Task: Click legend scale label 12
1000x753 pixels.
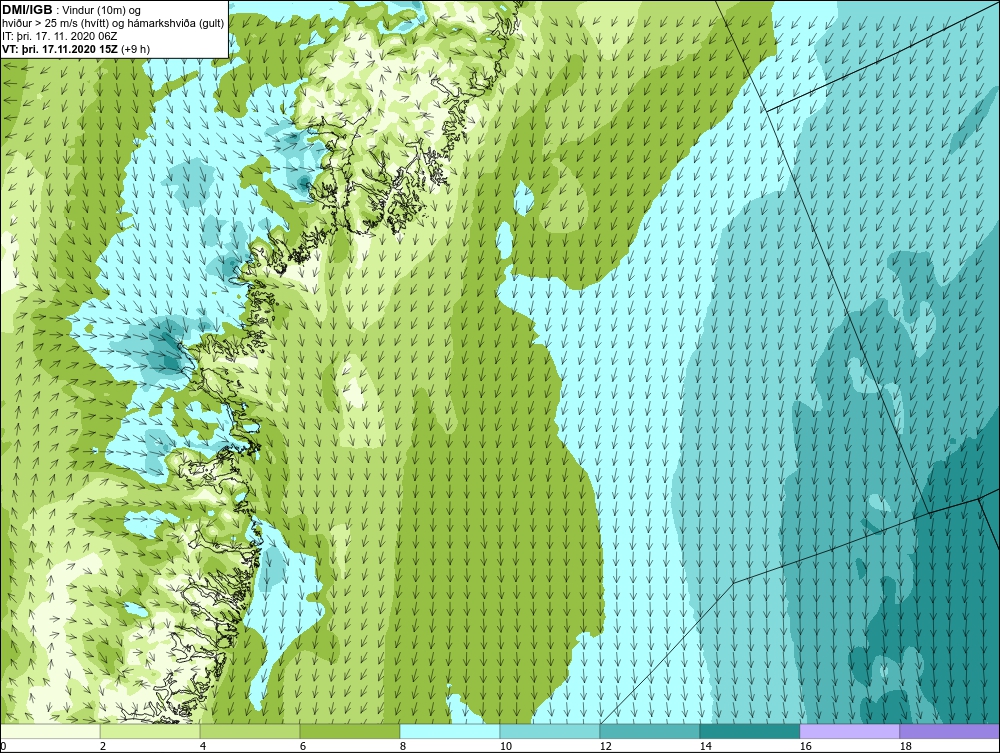Action: 606,746
